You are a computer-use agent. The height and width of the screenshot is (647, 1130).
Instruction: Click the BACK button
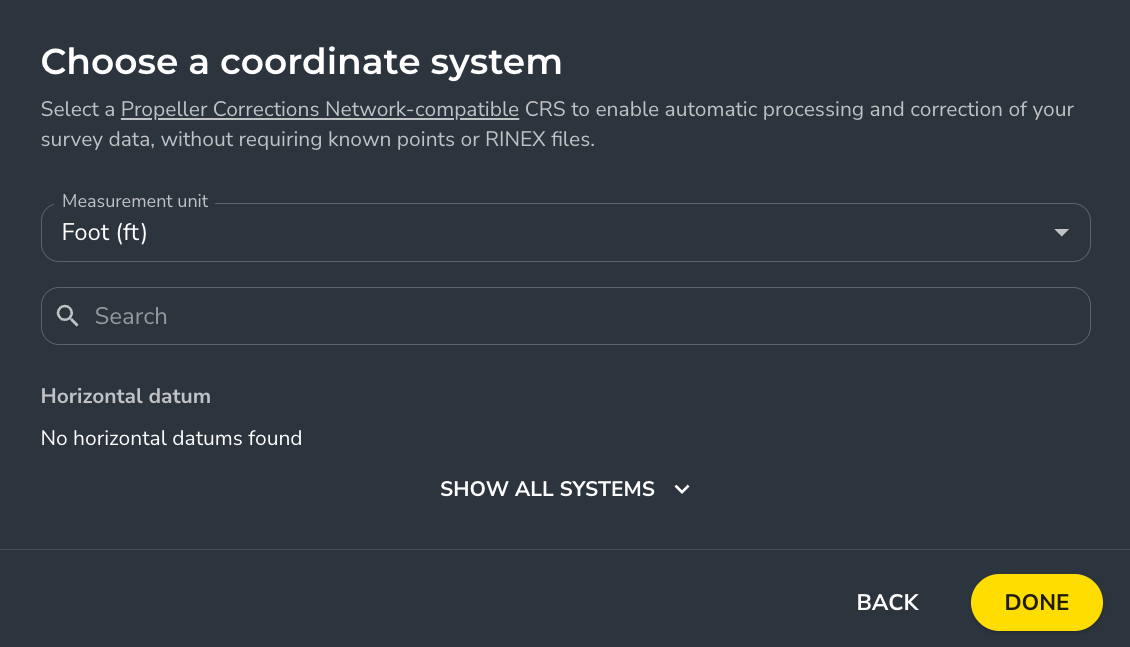click(886, 602)
